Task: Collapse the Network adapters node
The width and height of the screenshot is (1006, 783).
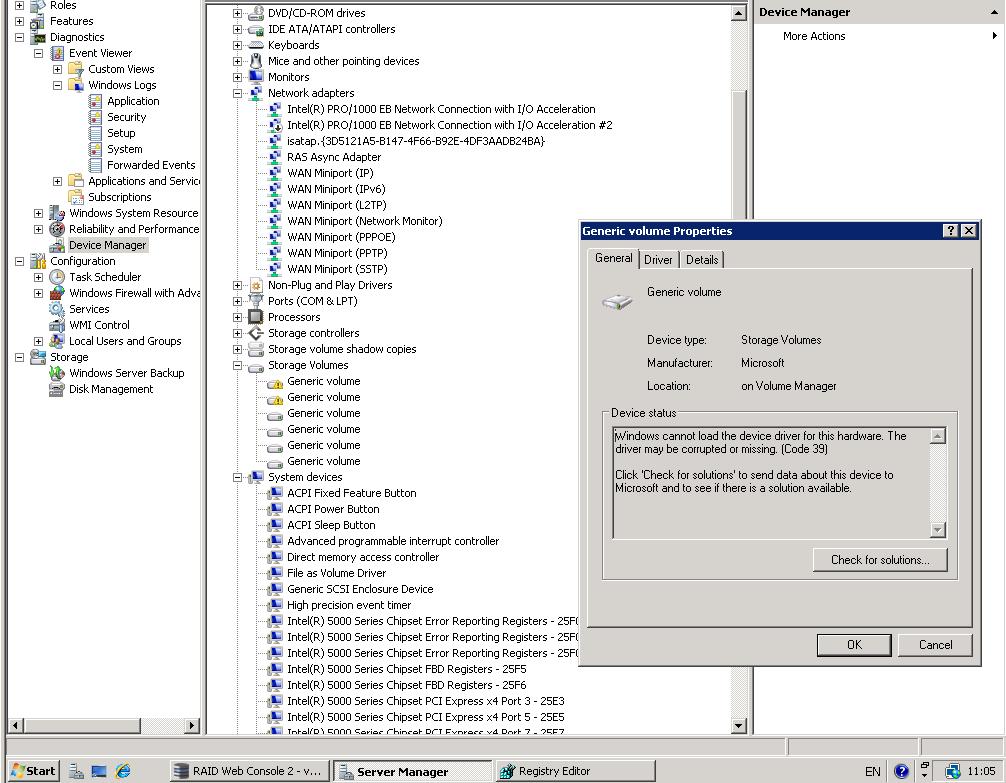Action: 238,93
